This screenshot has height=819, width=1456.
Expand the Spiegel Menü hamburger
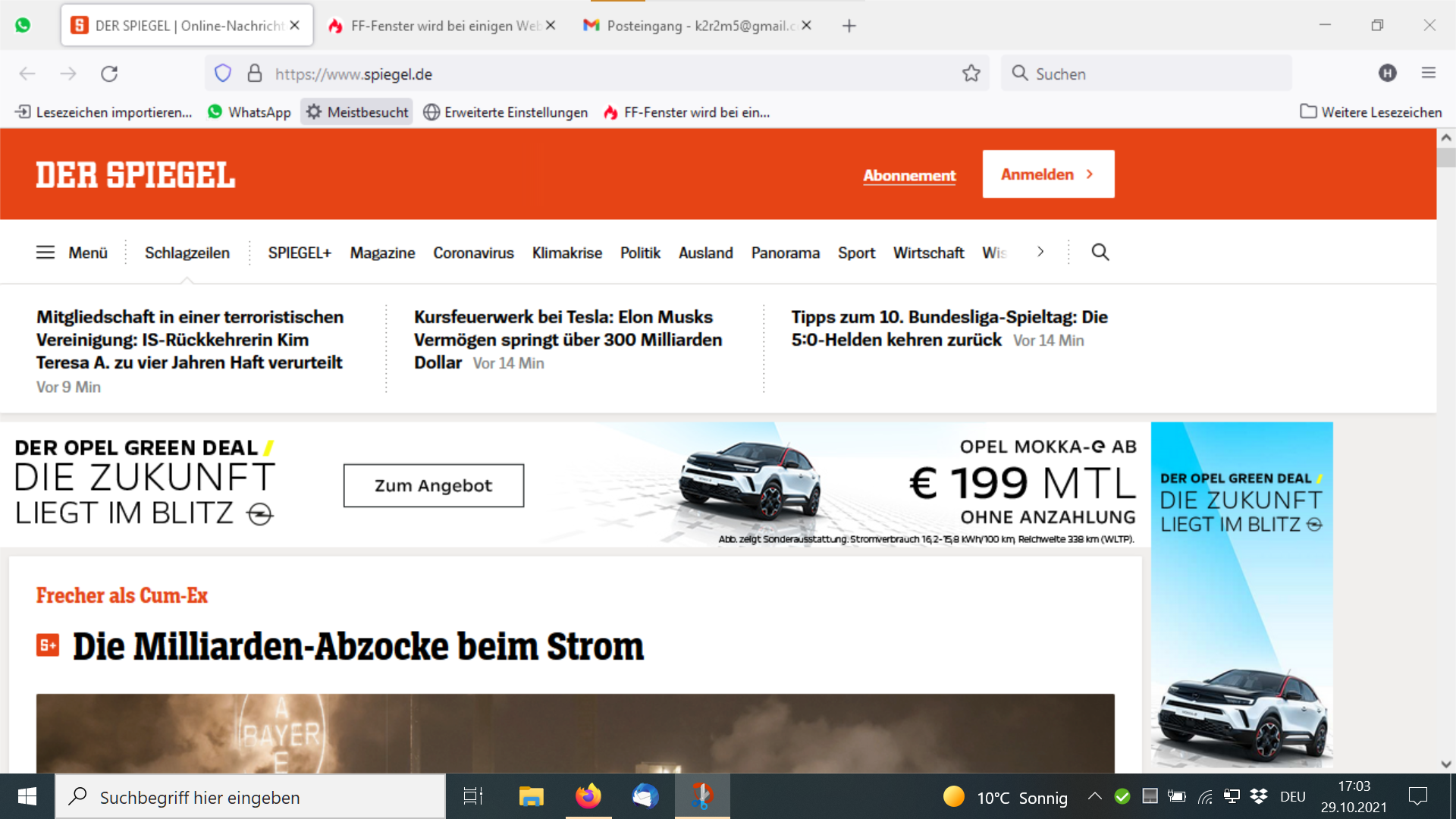pyautogui.click(x=72, y=253)
